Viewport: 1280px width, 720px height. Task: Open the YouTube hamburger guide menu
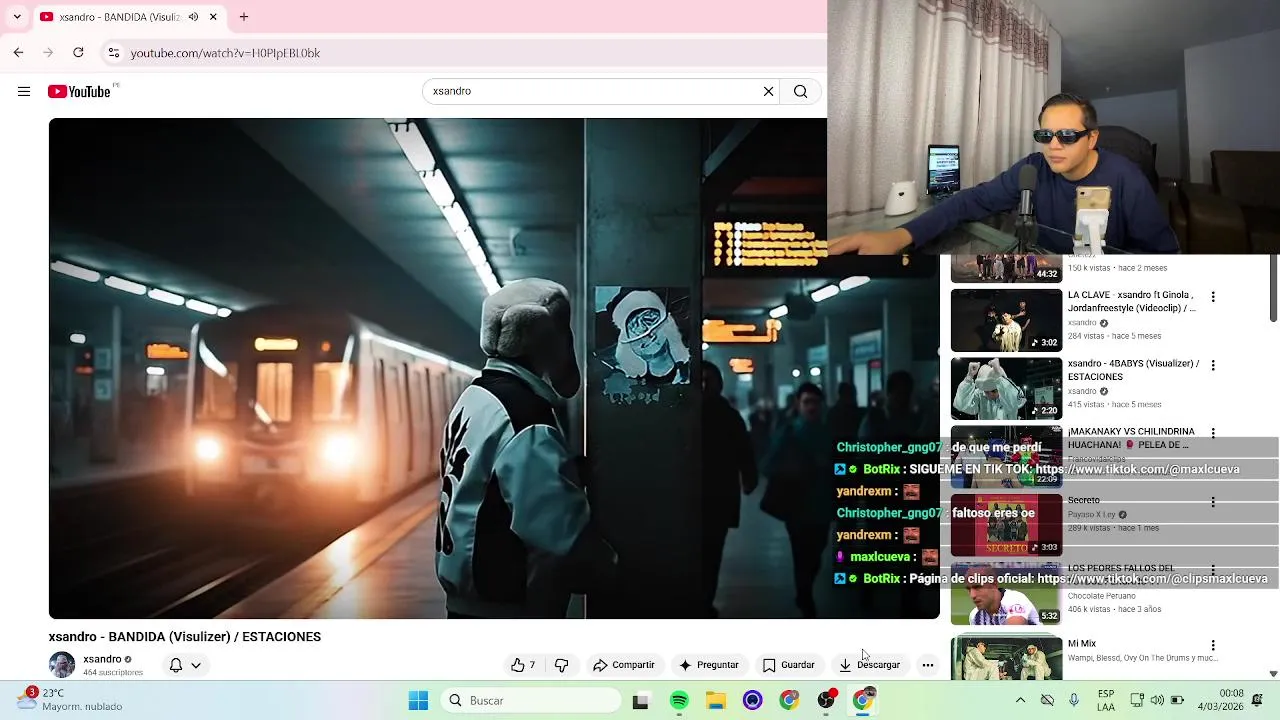(x=24, y=91)
